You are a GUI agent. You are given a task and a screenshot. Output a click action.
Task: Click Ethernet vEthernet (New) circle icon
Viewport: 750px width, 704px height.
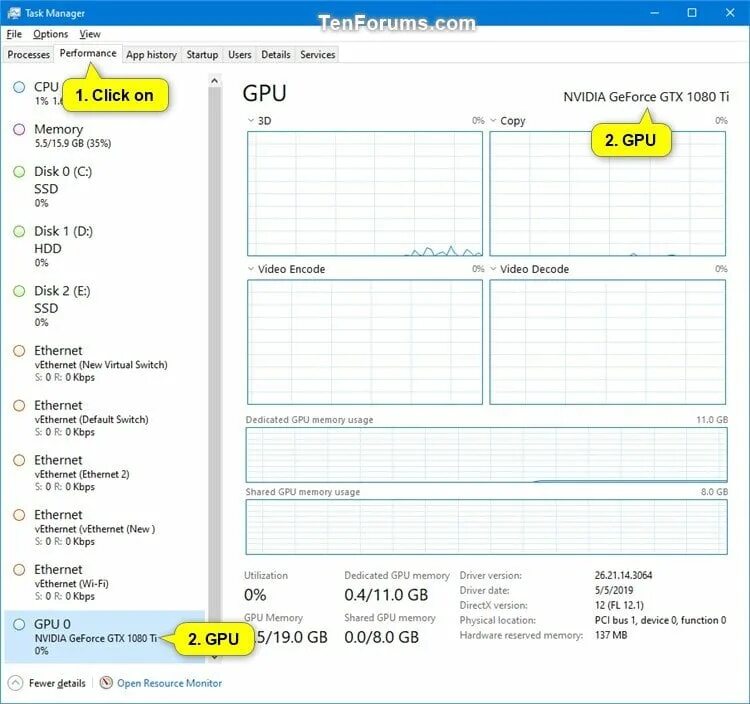pyautogui.click(x=19, y=515)
